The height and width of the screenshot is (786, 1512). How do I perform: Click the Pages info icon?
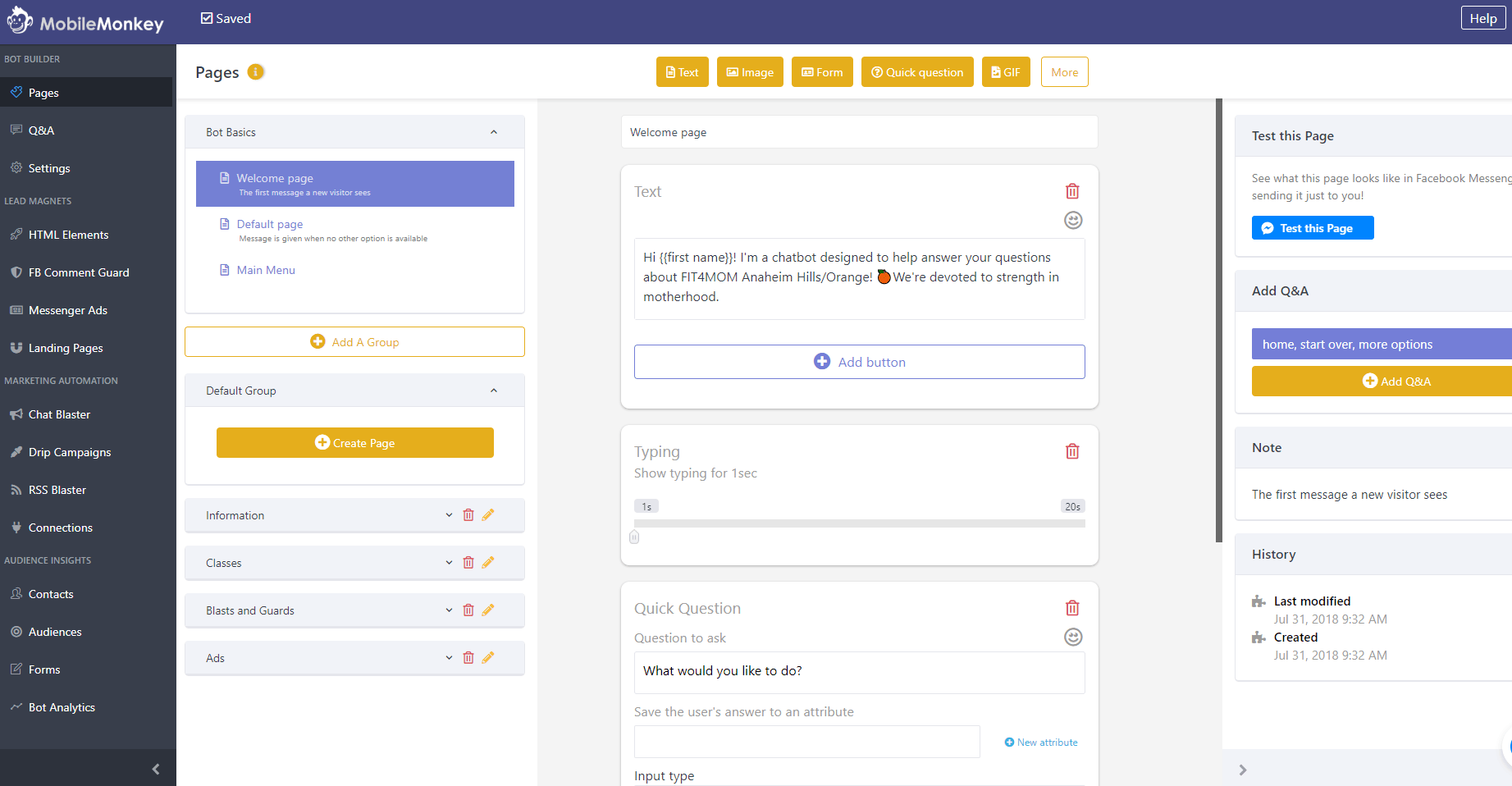point(256,71)
